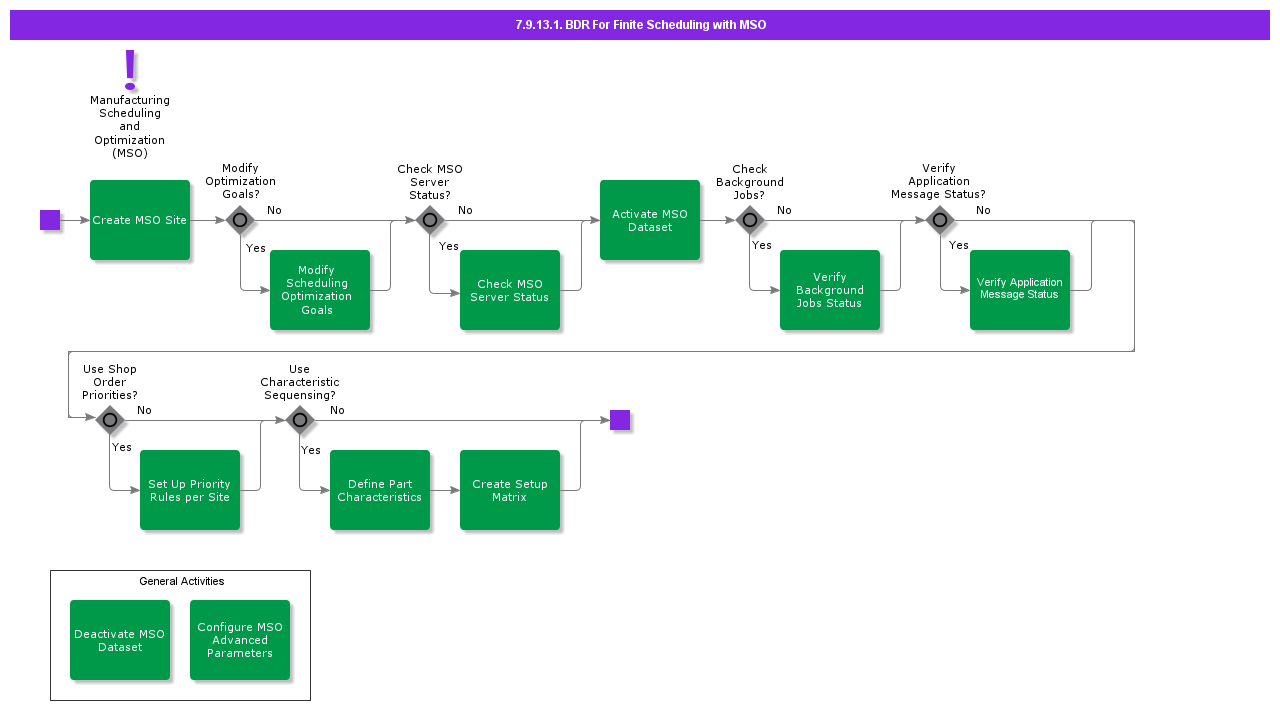Expand the Check MSO Server Status decision diamond
Viewport: 1280px width, 710px height.
430,219
